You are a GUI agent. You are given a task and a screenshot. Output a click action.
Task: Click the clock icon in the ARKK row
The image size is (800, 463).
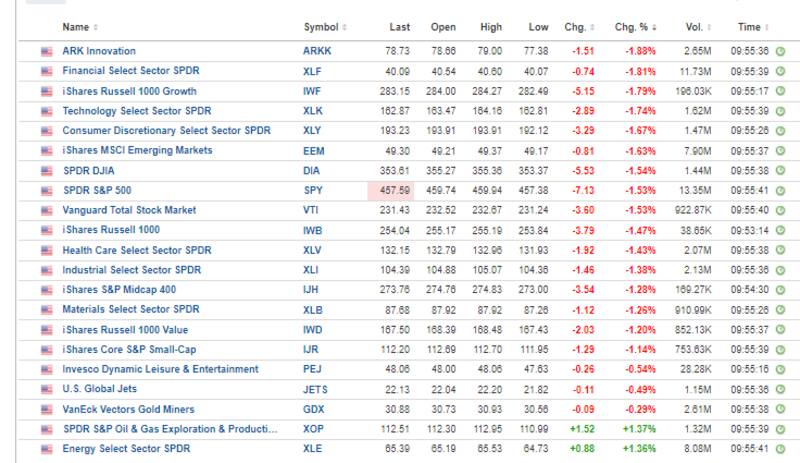click(780, 51)
